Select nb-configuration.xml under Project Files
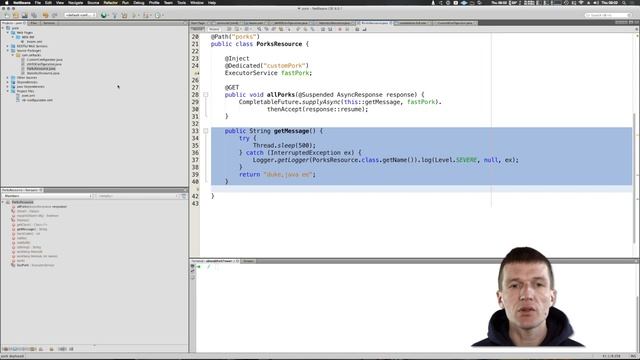 point(37,100)
